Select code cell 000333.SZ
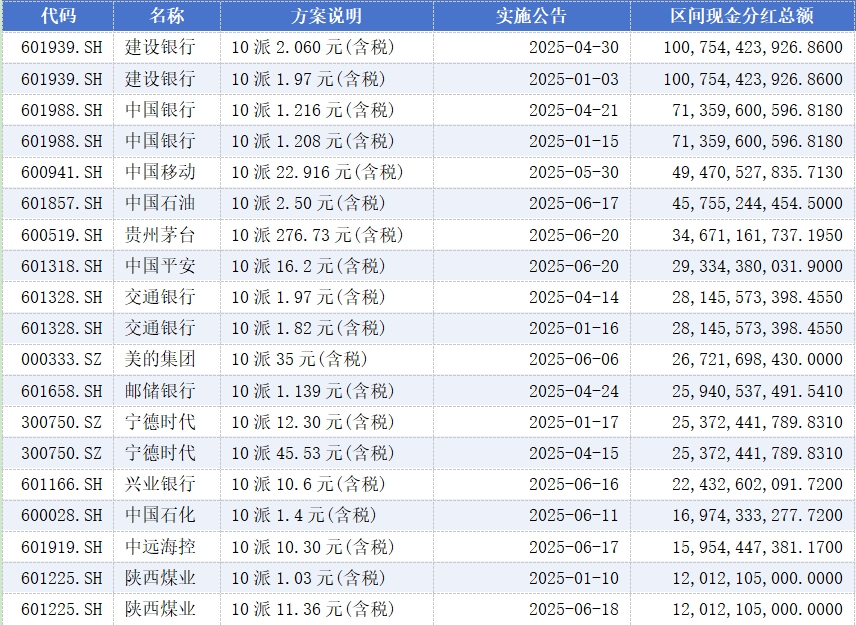 tap(58, 360)
